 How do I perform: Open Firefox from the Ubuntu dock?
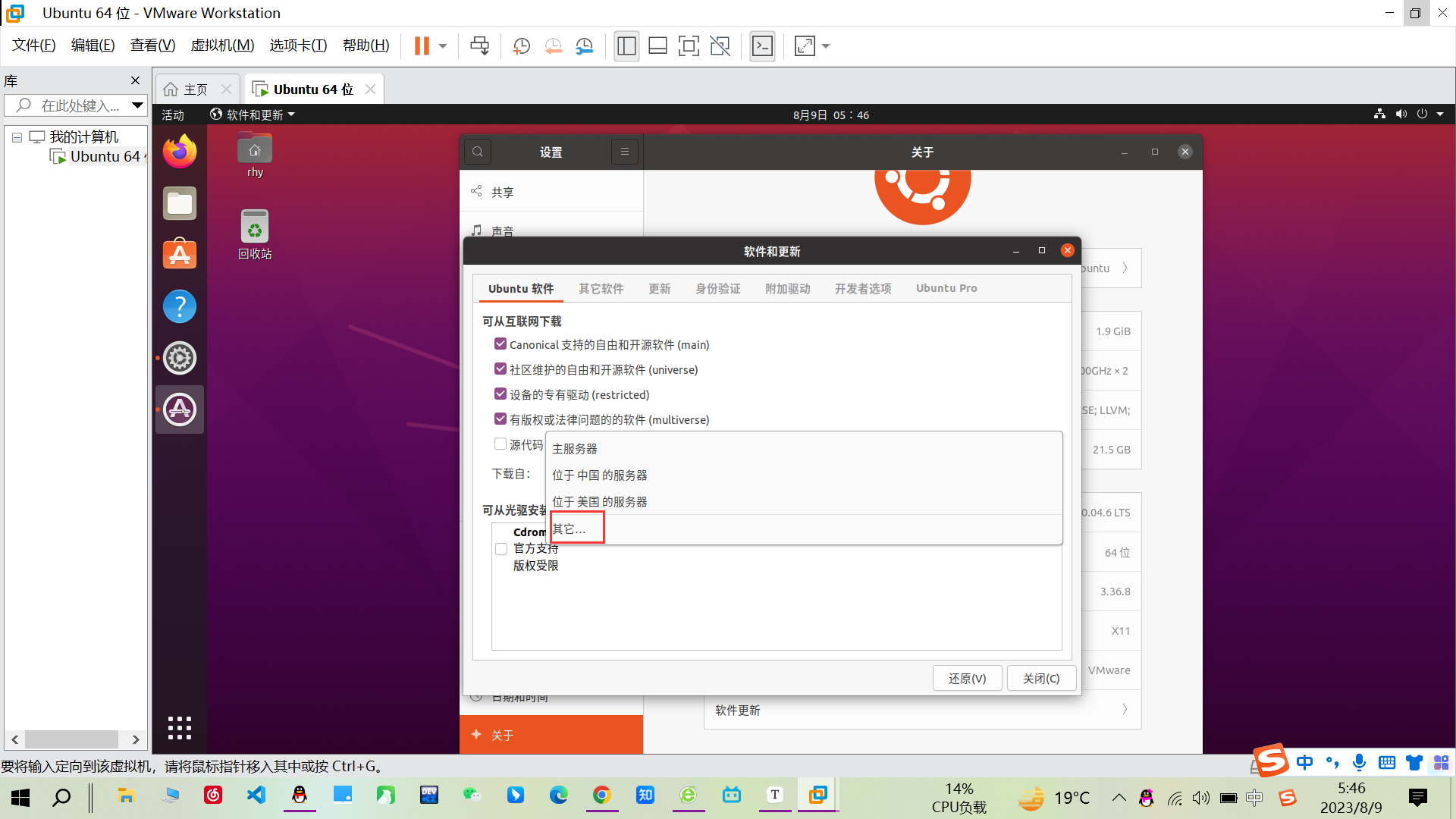click(x=180, y=152)
